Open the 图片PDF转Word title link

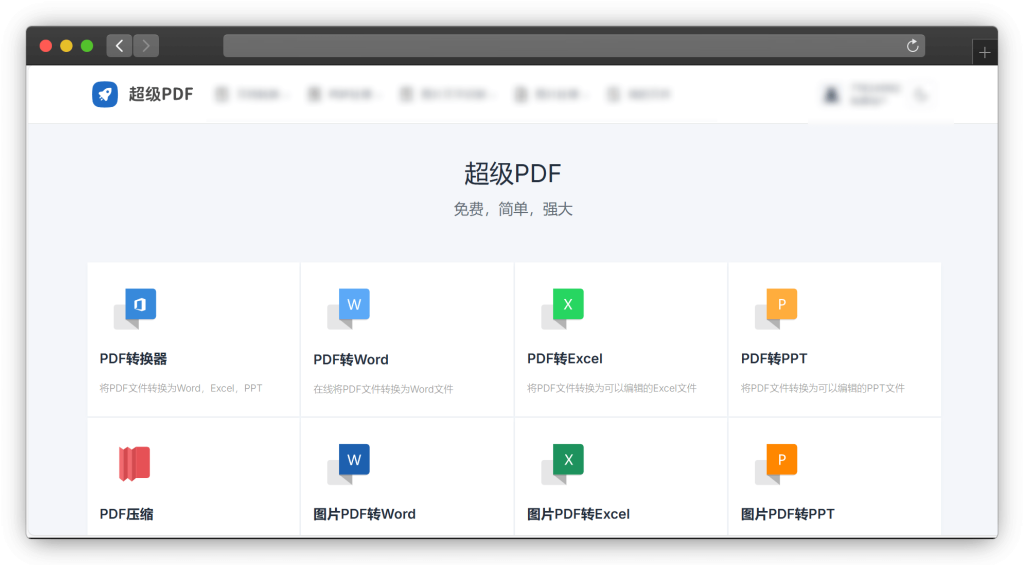(x=364, y=514)
